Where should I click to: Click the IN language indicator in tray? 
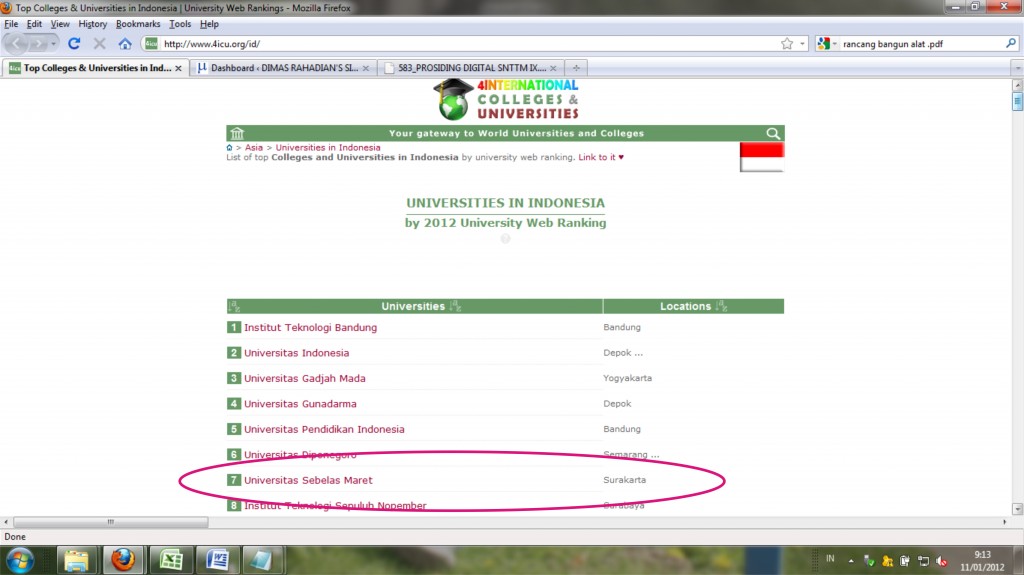point(830,559)
